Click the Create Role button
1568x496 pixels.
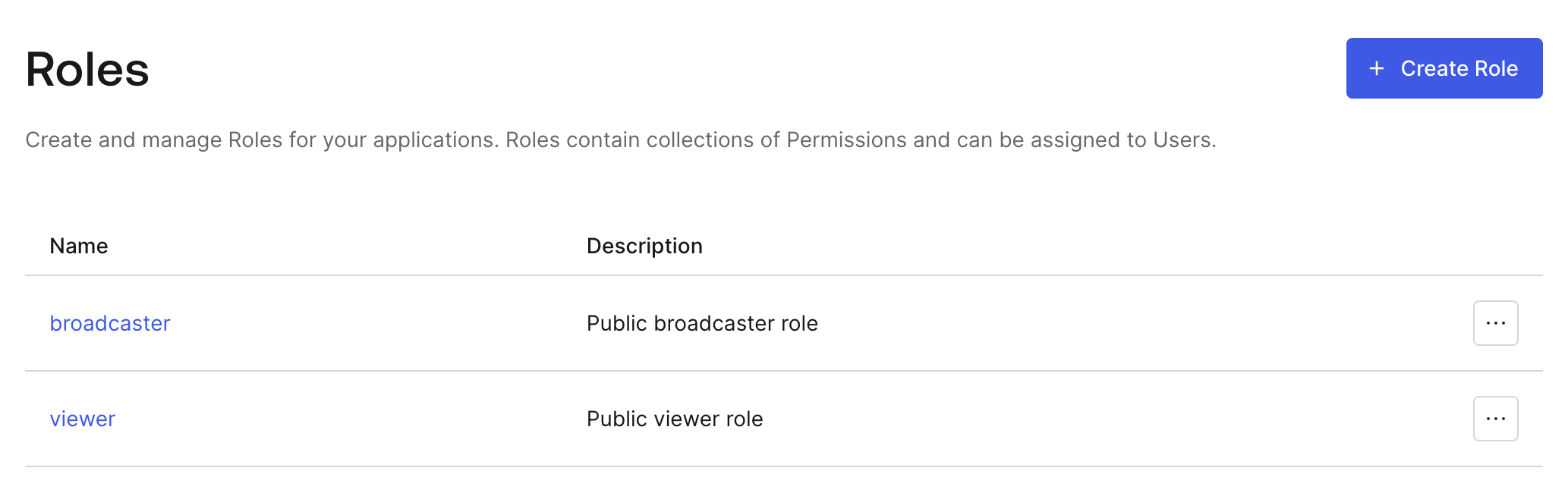click(x=1444, y=68)
